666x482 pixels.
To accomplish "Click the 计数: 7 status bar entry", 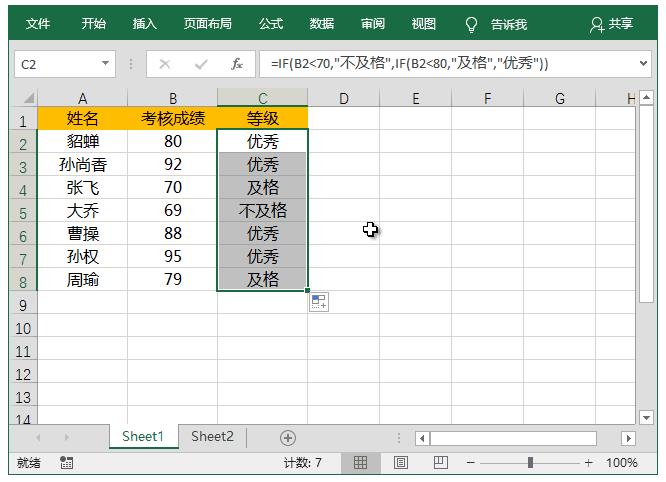I will tap(302, 462).
